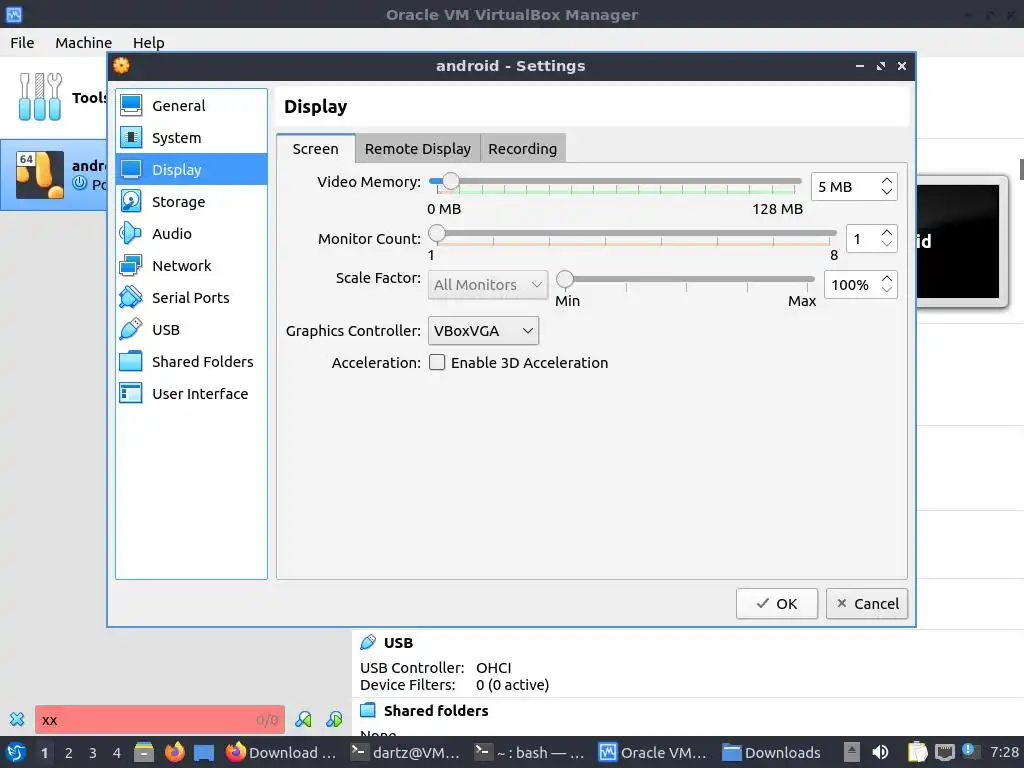Launch Firefox from the taskbar quick launch

point(174,753)
